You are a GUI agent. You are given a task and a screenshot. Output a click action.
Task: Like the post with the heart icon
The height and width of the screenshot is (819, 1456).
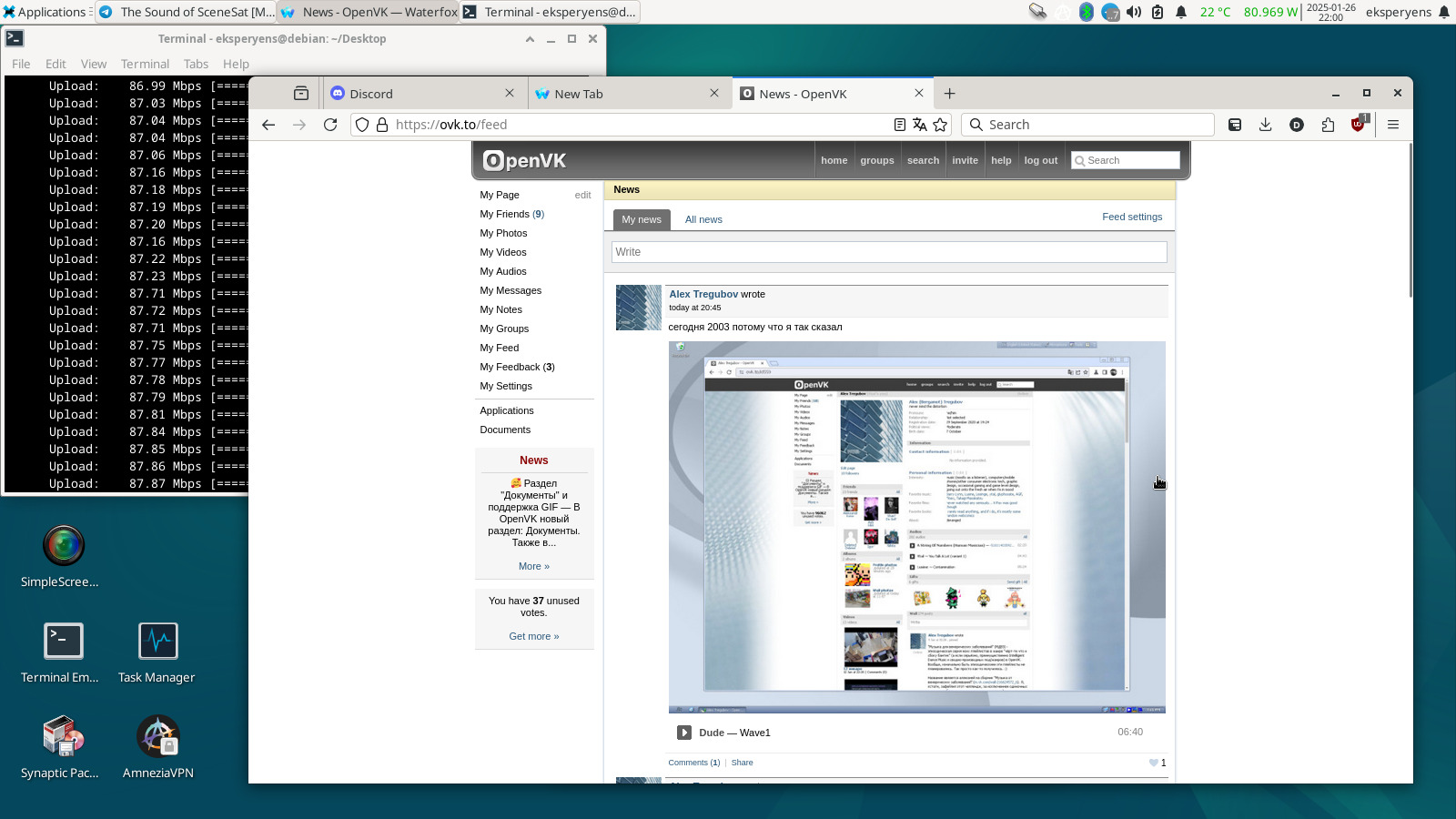point(1154,763)
